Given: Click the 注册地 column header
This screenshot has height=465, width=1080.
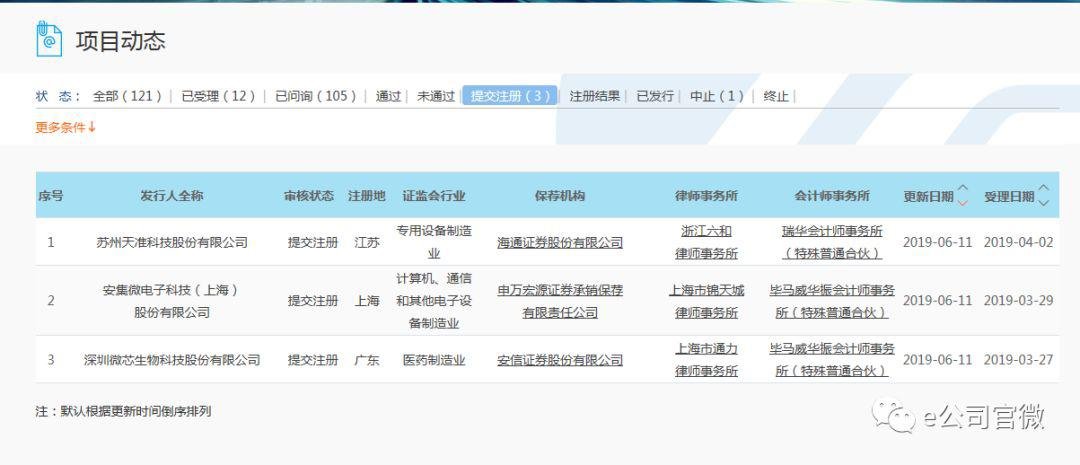Looking at the screenshot, I should tap(367, 196).
